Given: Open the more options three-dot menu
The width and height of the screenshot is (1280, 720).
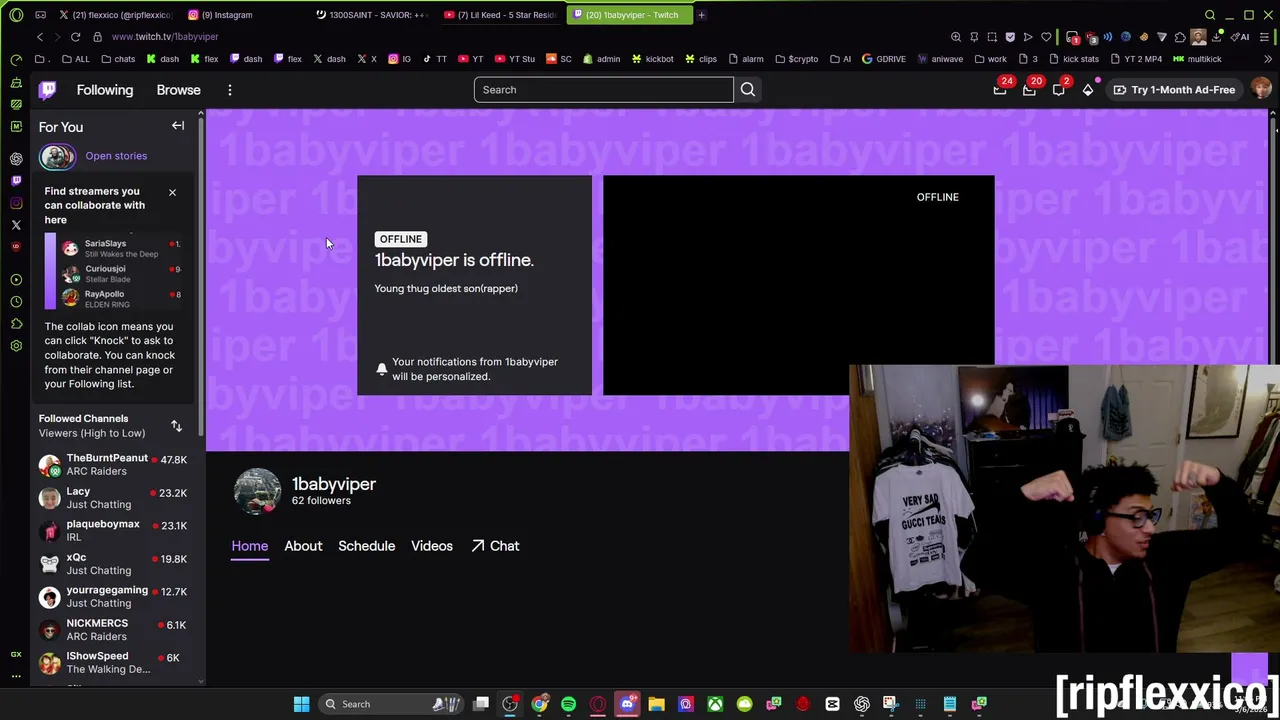Looking at the screenshot, I should pyautogui.click(x=229, y=90).
